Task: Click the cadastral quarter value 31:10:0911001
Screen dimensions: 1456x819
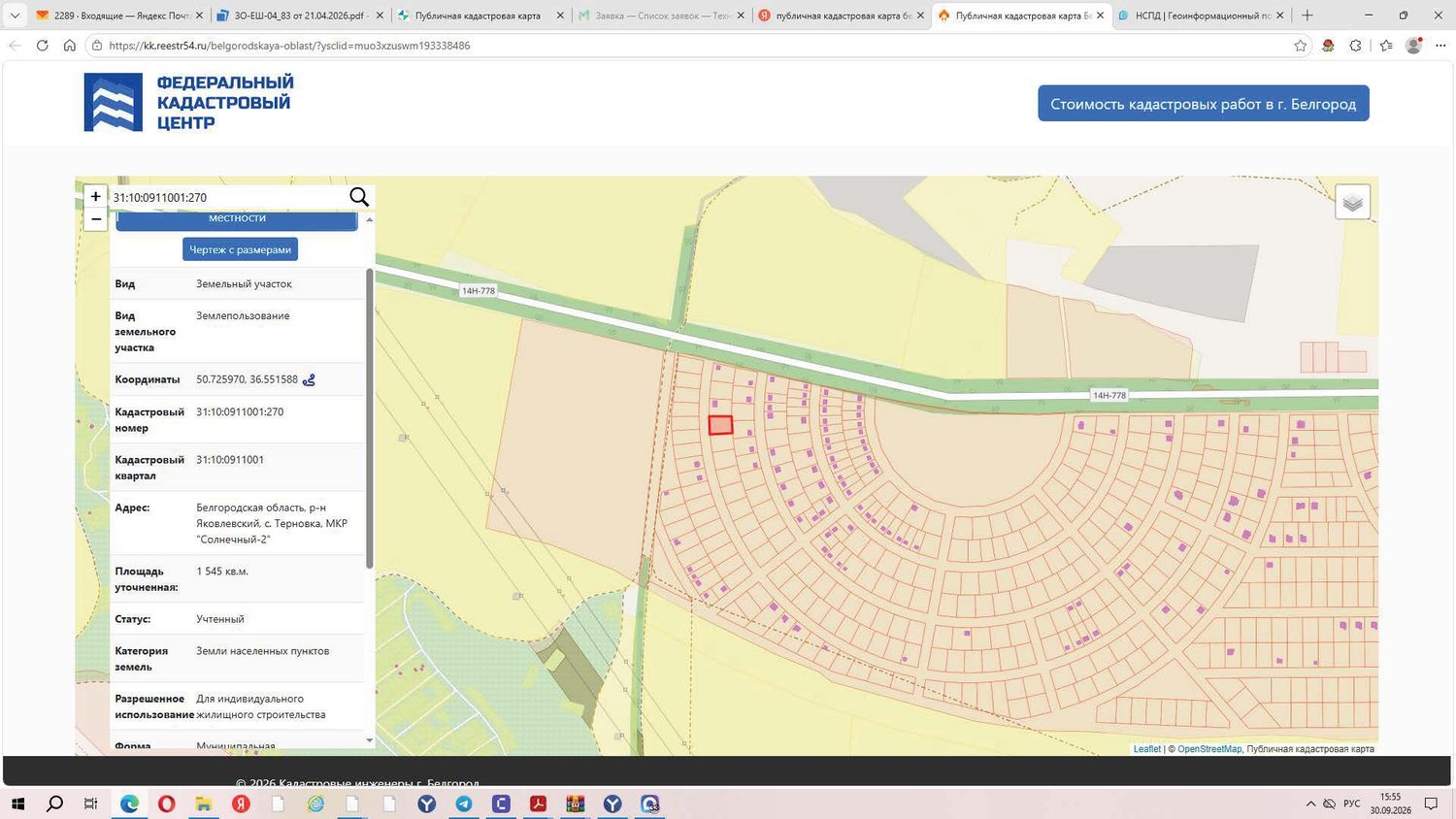Action: (230, 460)
